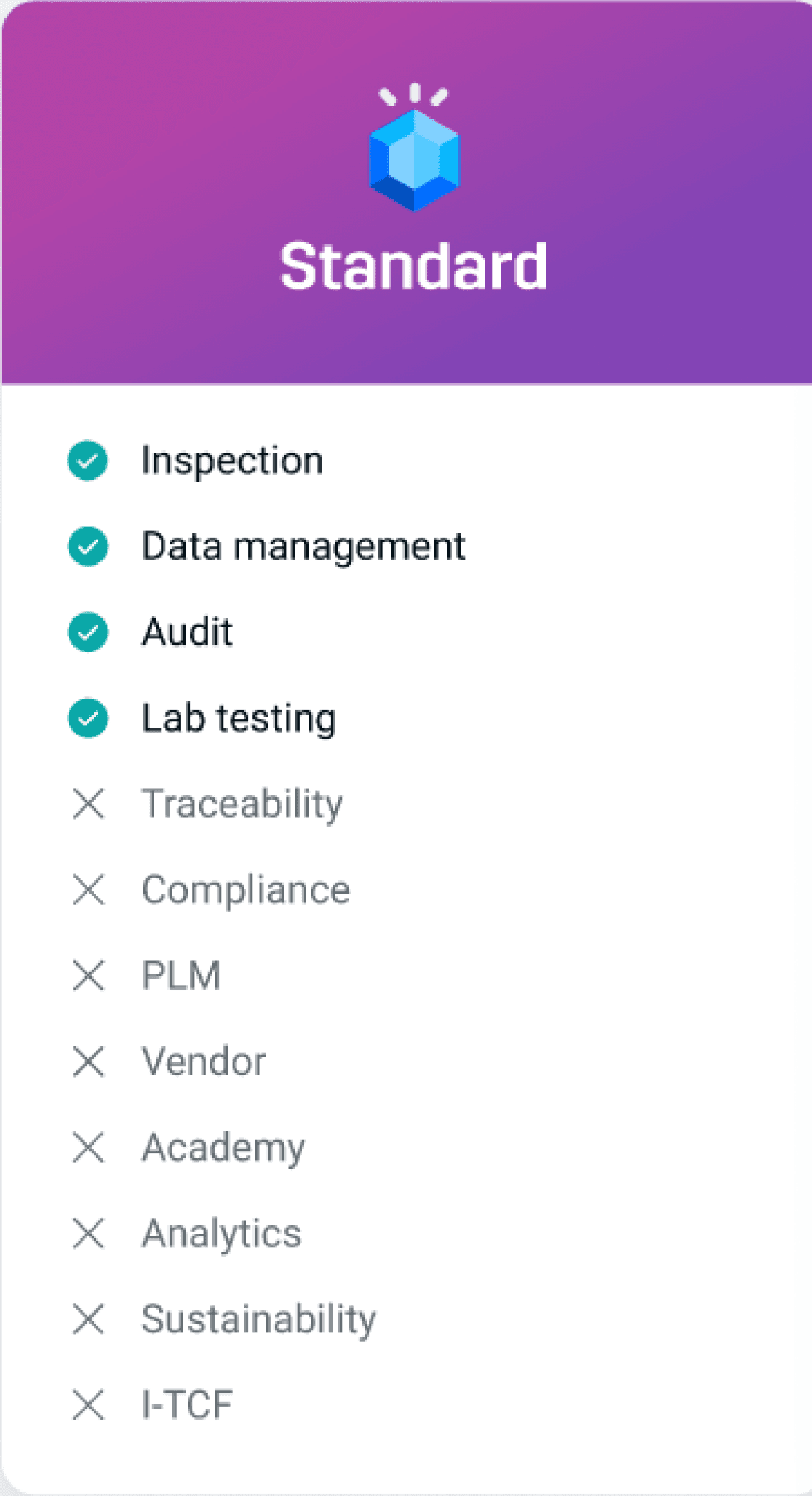Click the X icon beside Academy
The width and height of the screenshot is (812, 1496).
(89, 1147)
